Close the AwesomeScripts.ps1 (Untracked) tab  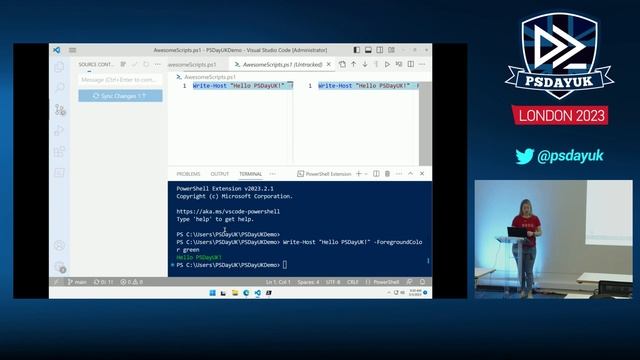click(x=329, y=64)
